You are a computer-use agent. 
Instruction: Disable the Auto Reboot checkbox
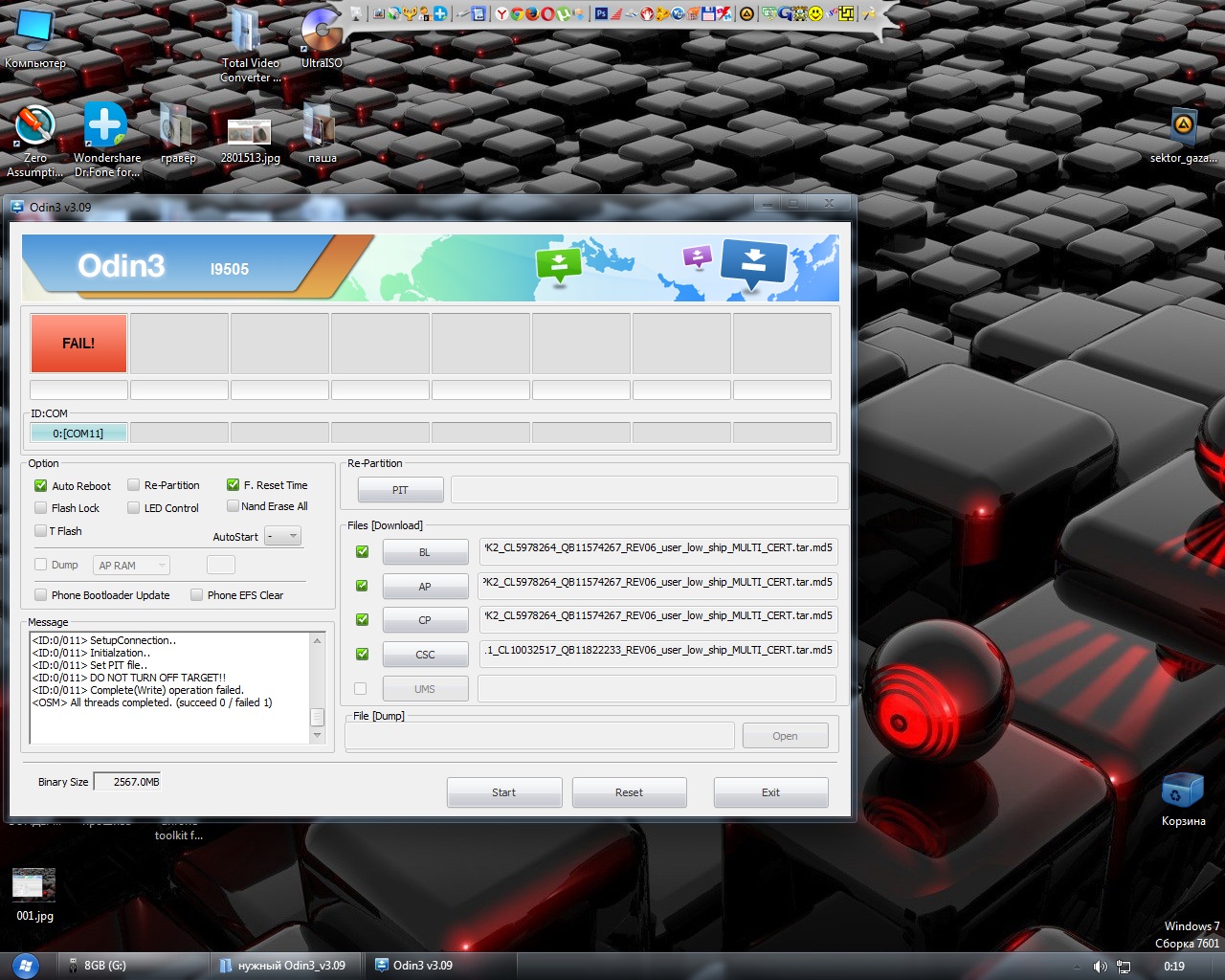pyautogui.click(x=41, y=486)
